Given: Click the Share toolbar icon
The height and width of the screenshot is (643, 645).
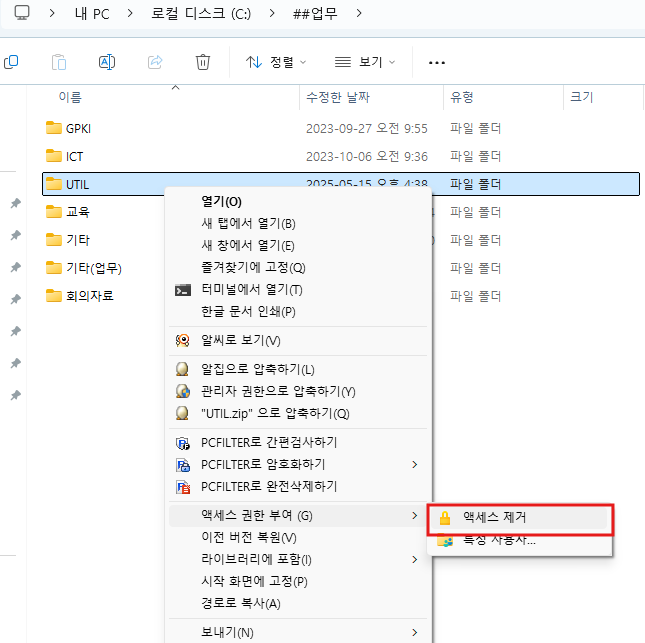Looking at the screenshot, I should pyautogui.click(x=155, y=62).
